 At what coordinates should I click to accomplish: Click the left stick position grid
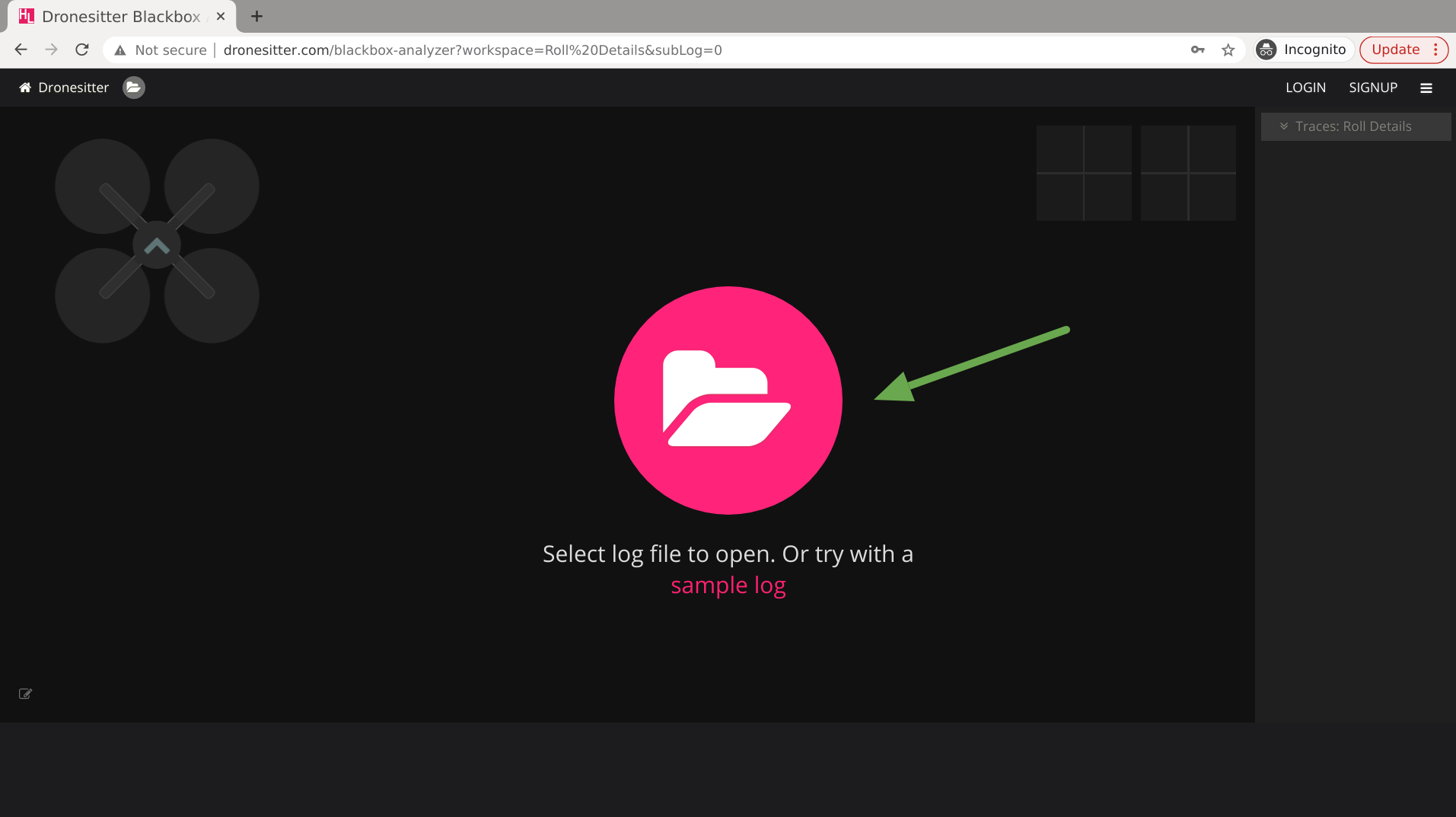[1084, 174]
